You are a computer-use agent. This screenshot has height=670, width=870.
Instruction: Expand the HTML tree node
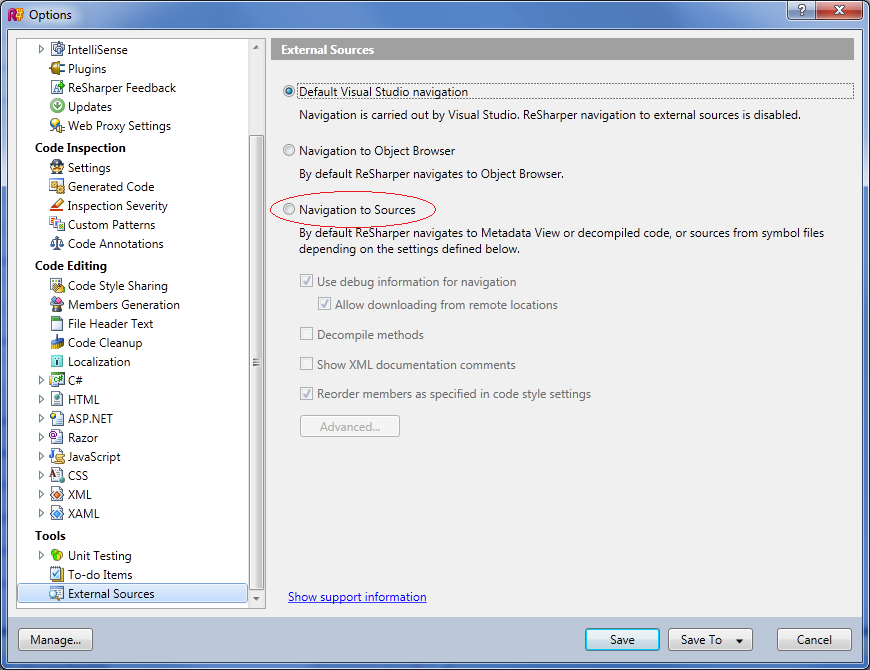point(41,399)
